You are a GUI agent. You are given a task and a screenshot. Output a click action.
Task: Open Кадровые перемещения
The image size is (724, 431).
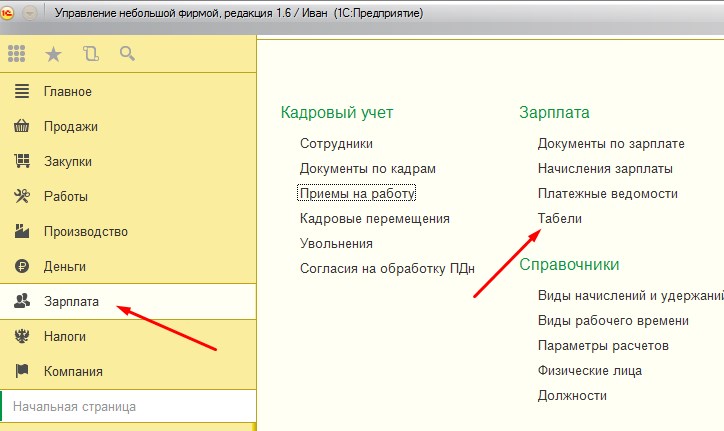click(374, 219)
